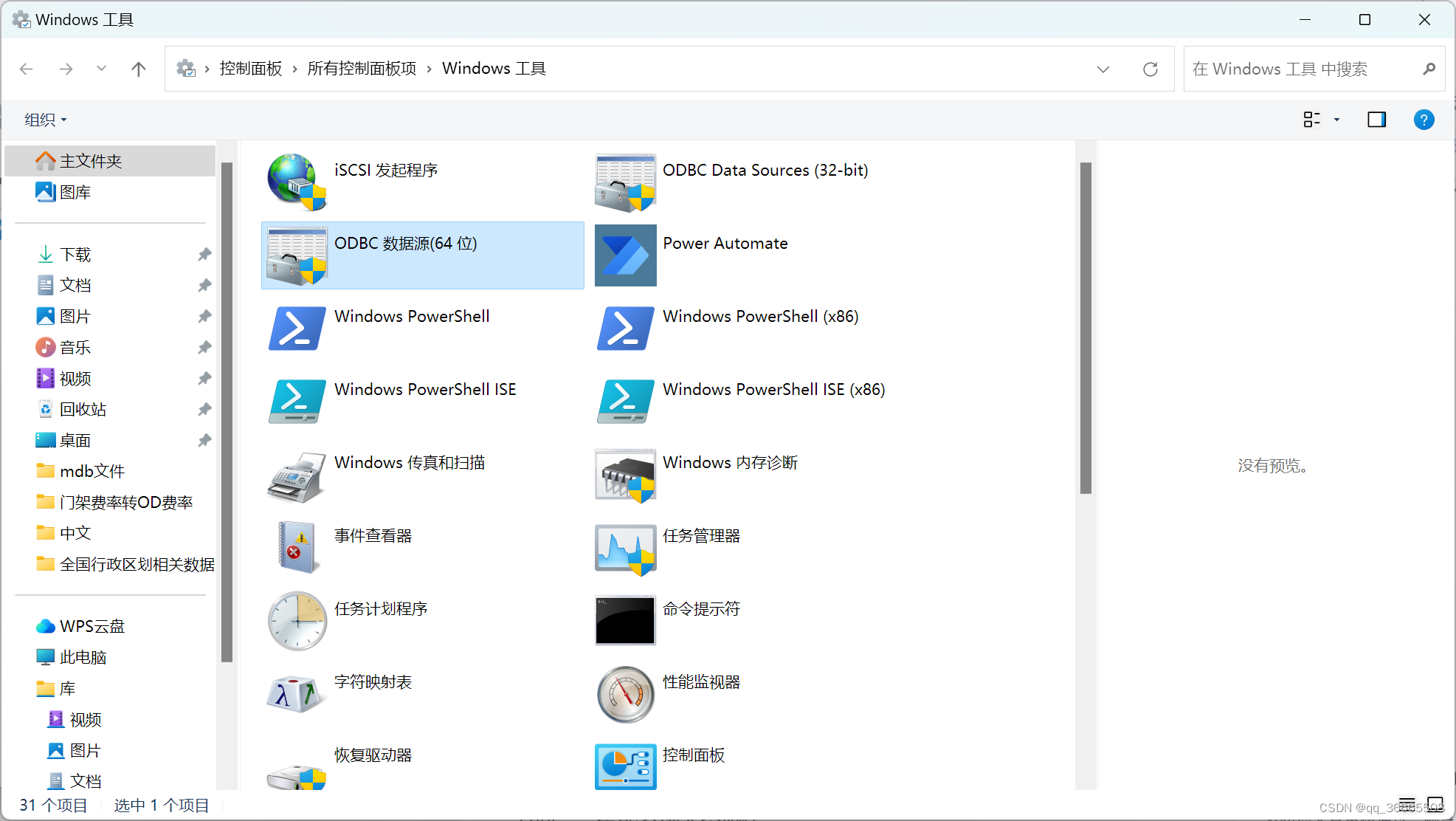Refresh the current folder view
The image size is (1456, 821).
1150,68
